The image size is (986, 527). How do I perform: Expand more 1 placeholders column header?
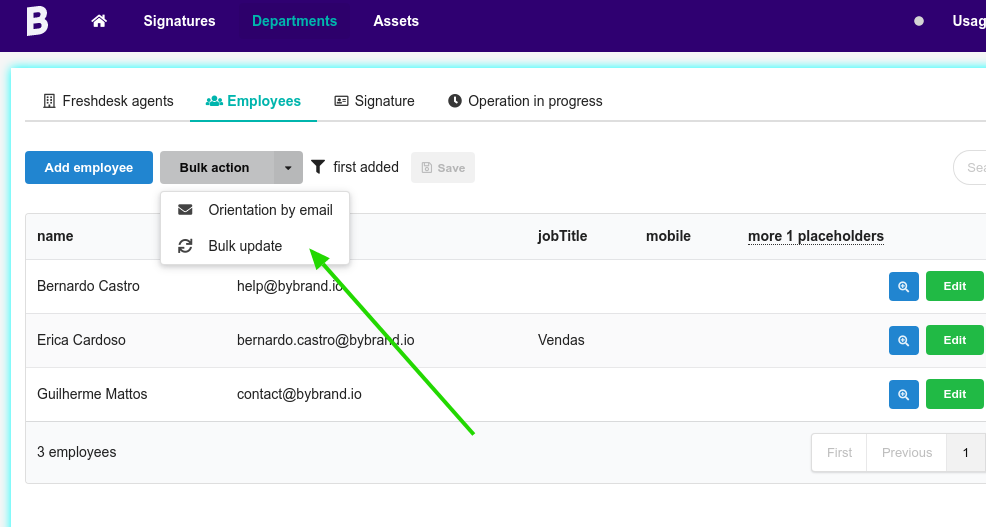815,236
